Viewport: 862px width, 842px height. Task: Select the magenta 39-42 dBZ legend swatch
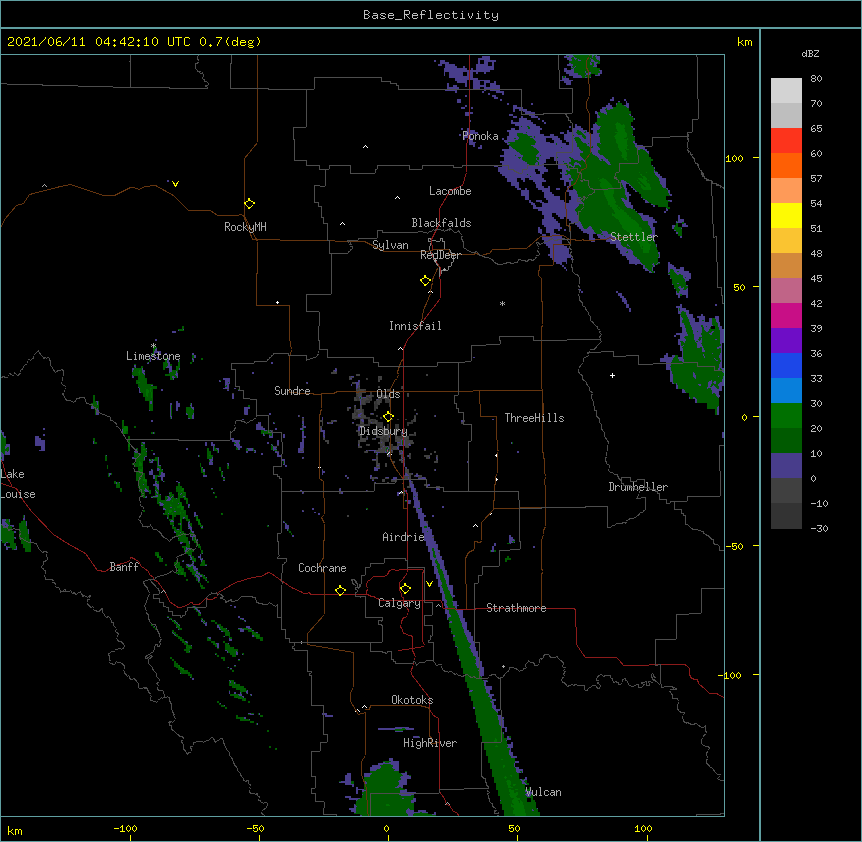[786, 315]
